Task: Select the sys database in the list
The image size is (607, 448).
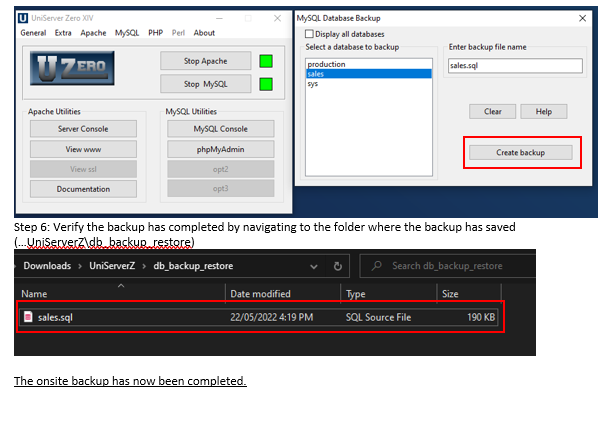Action: [x=369, y=84]
